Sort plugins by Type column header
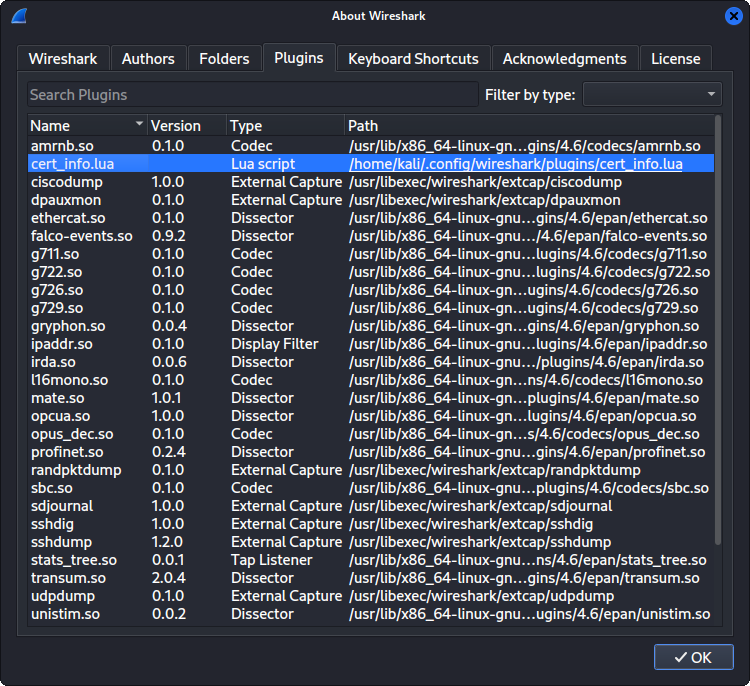This screenshot has height=686, width=750. click(246, 126)
